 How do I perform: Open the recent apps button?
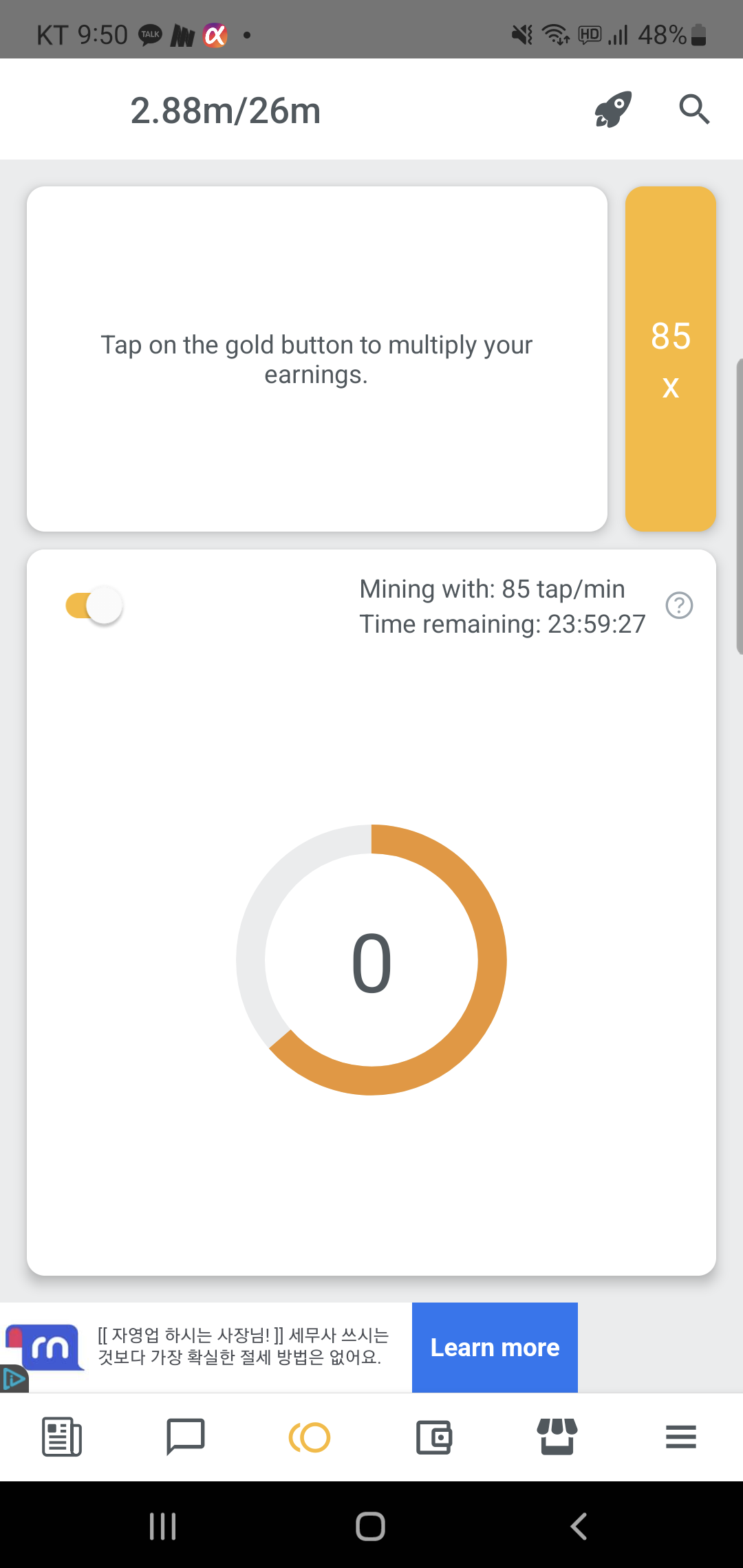pos(163,1526)
